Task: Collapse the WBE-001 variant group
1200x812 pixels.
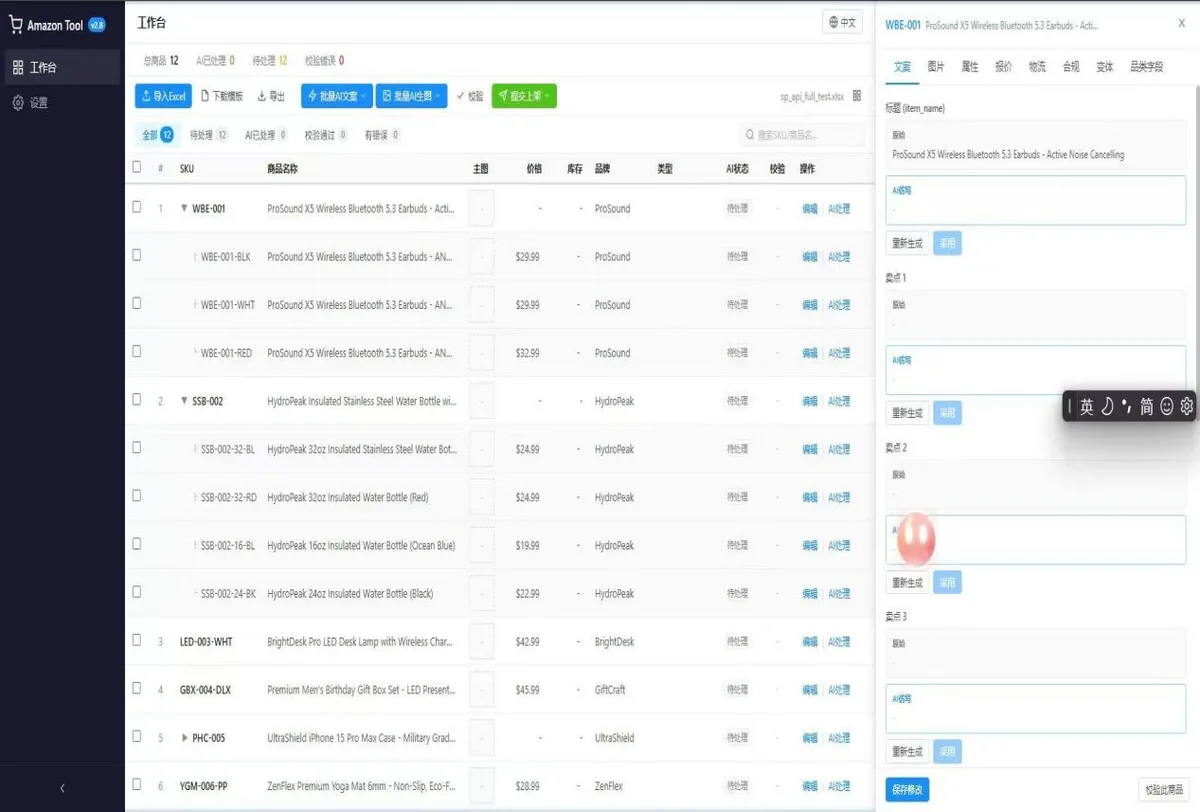Action: coord(184,209)
